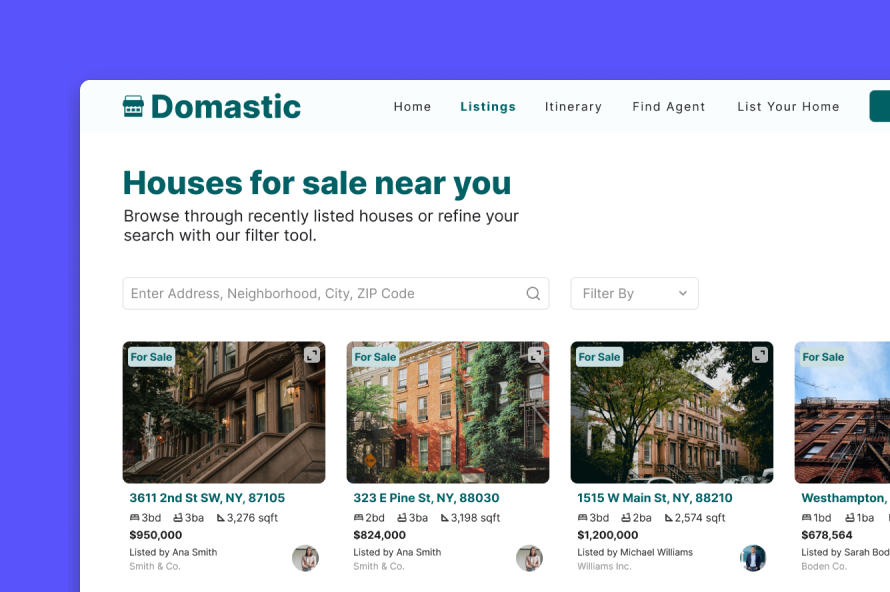Open the Filter By dropdown
890x592 pixels.
click(634, 293)
